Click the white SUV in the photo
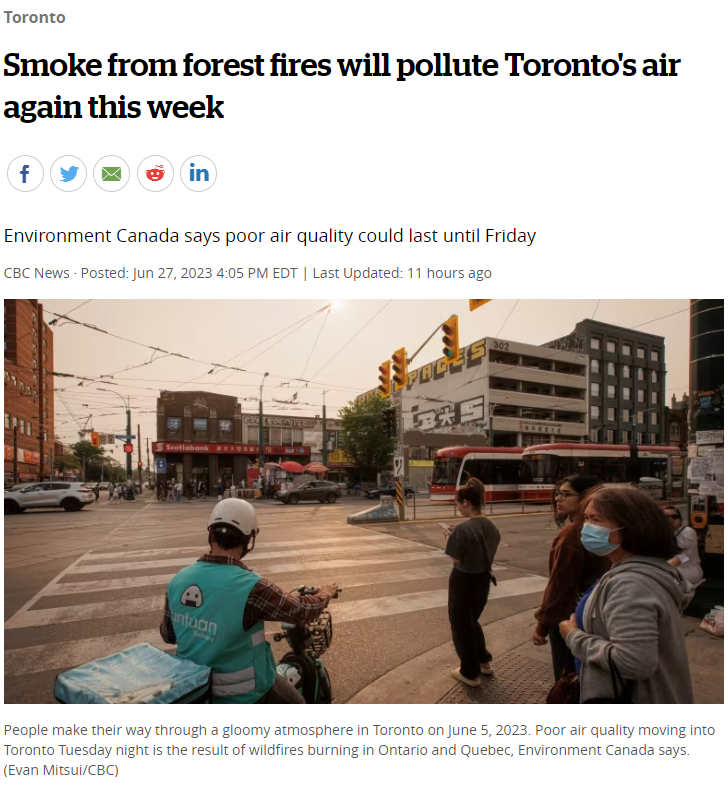Image resolution: width=728 pixels, height=787 pixels. [x=49, y=496]
